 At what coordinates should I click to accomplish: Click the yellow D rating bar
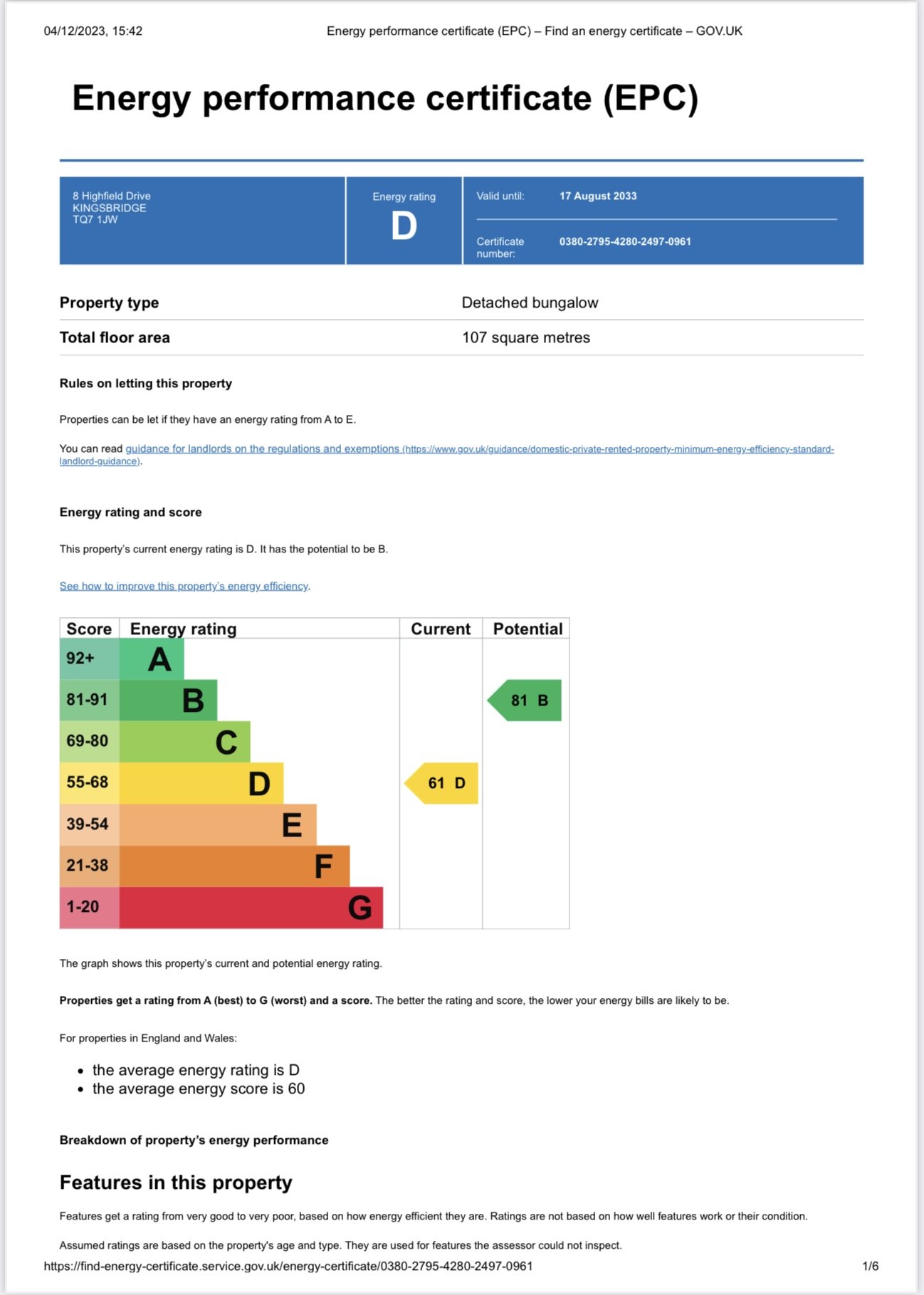click(x=201, y=783)
